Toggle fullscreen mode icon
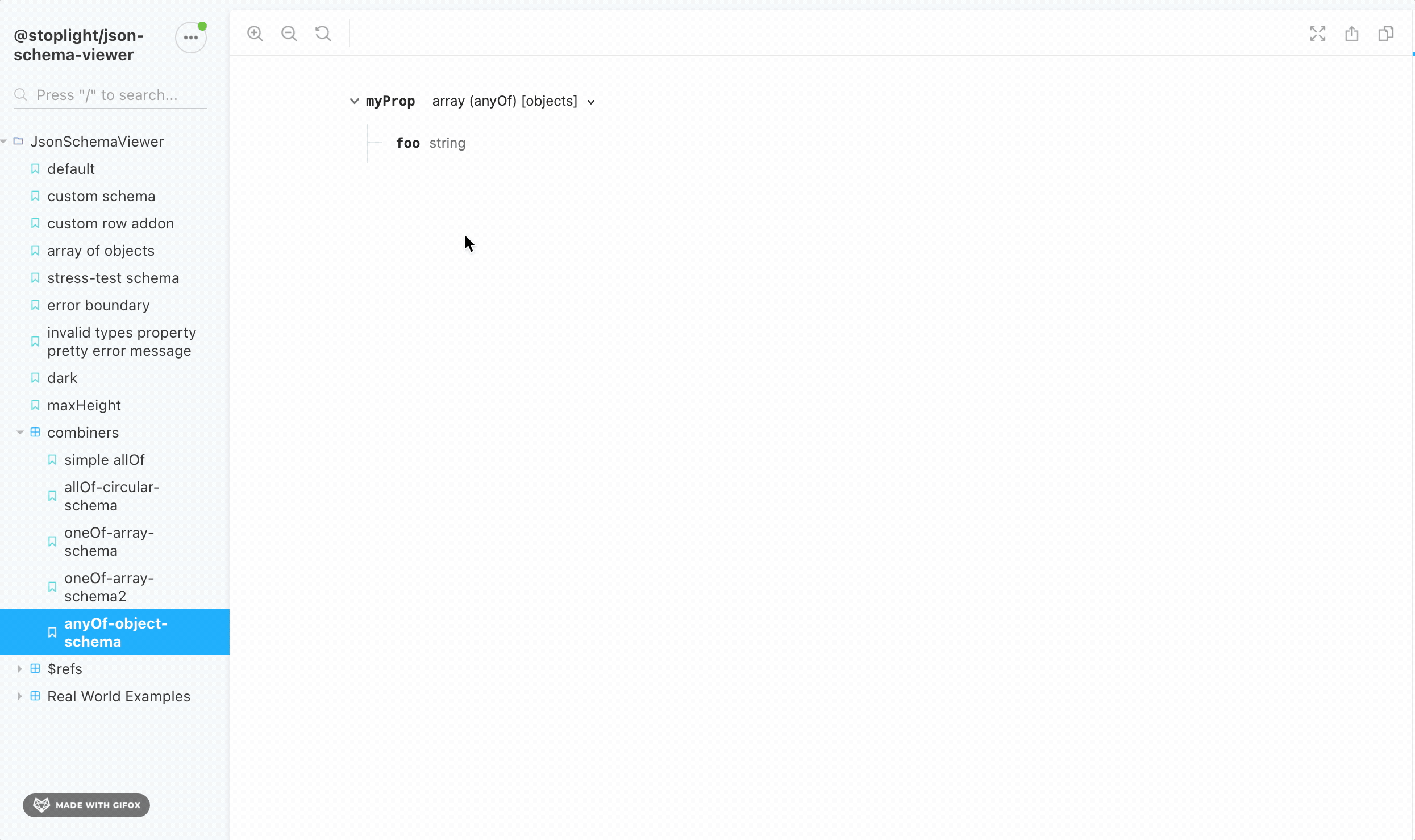 [1318, 34]
